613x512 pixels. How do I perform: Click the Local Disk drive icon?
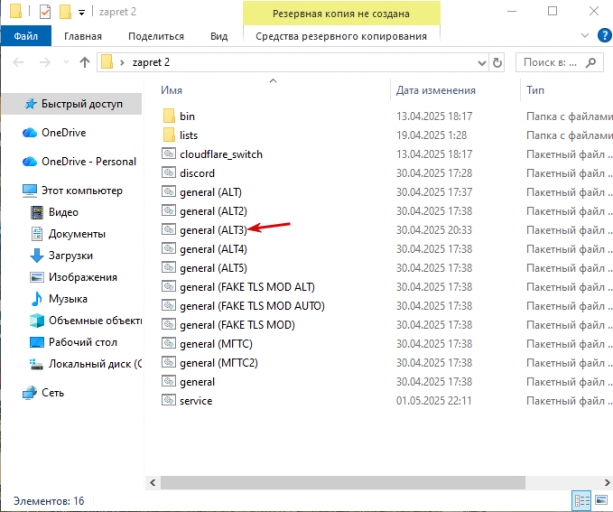tap(37, 364)
